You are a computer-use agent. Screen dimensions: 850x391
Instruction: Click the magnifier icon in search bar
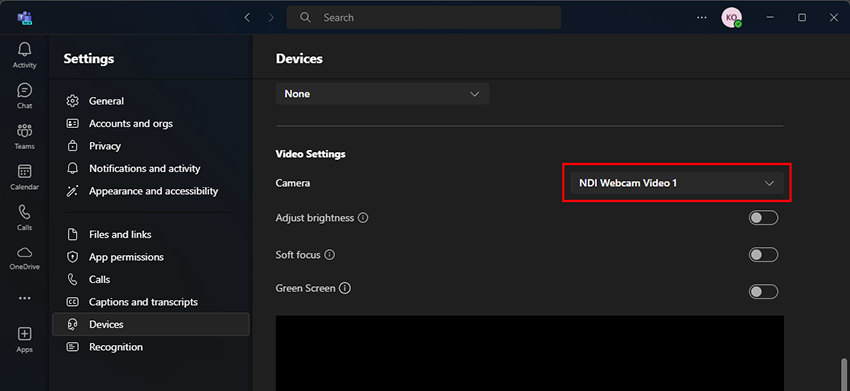[306, 17]
